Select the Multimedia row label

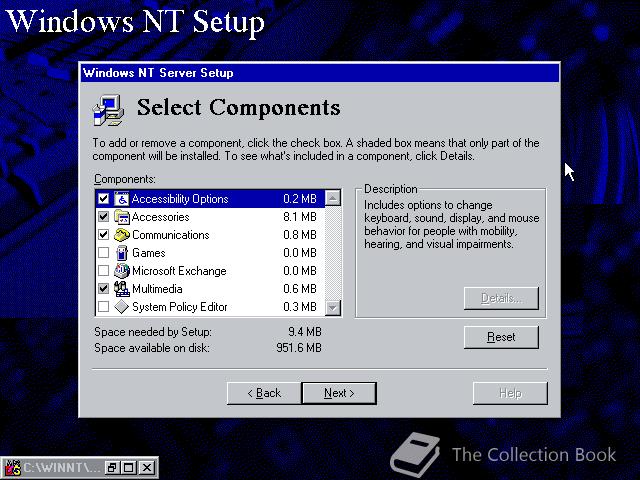[x=157, y=289]
